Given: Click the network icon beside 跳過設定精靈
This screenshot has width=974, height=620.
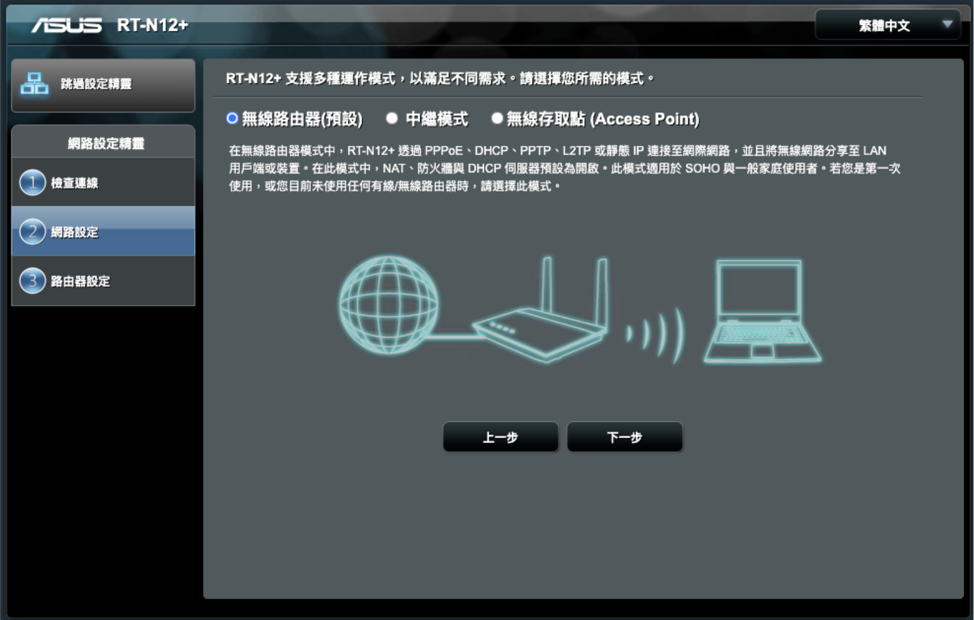Looking at the screenshot, I should pyautogui.click(x=34, y=83).
